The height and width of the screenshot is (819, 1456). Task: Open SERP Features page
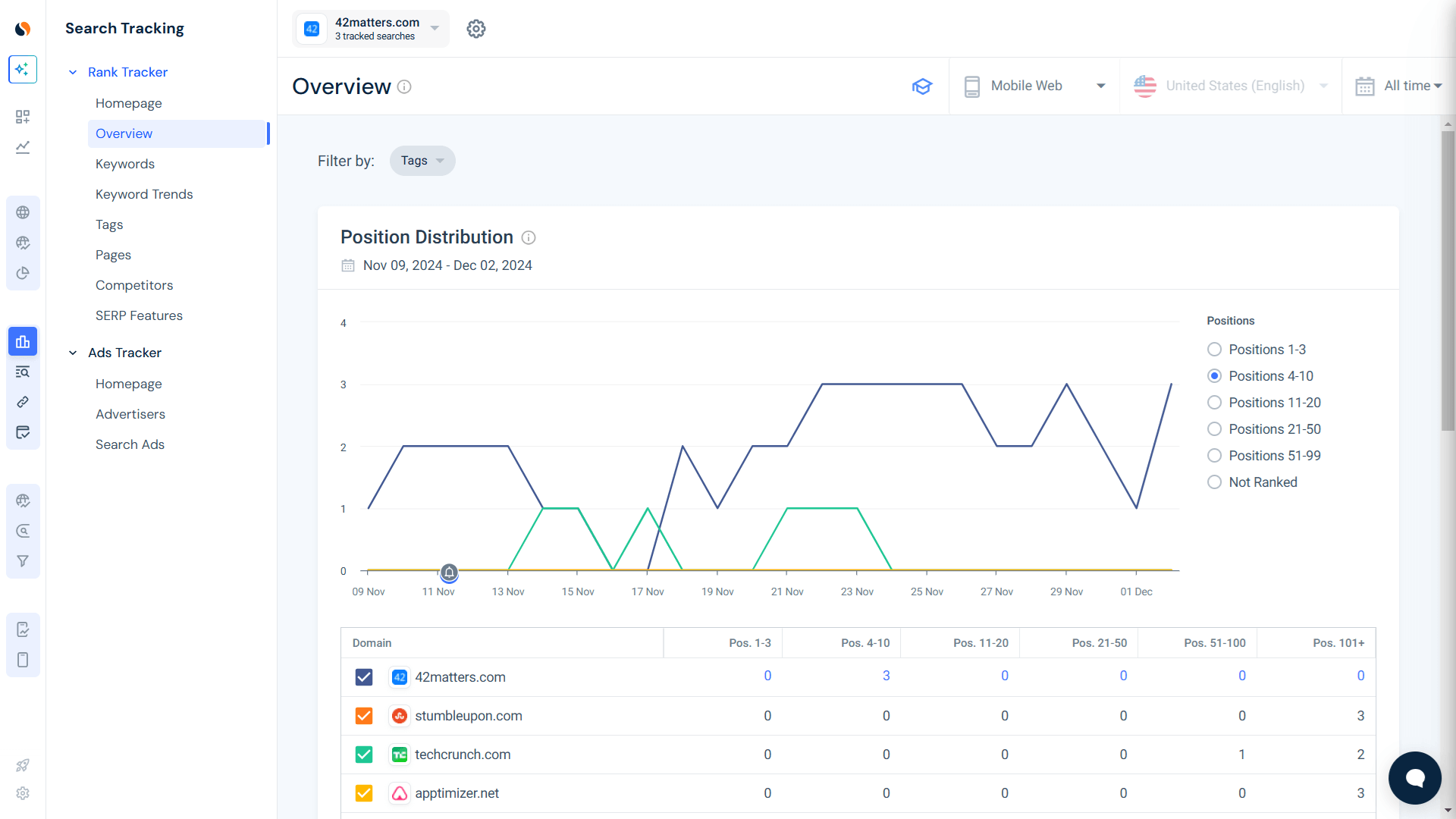coord(139,315)
